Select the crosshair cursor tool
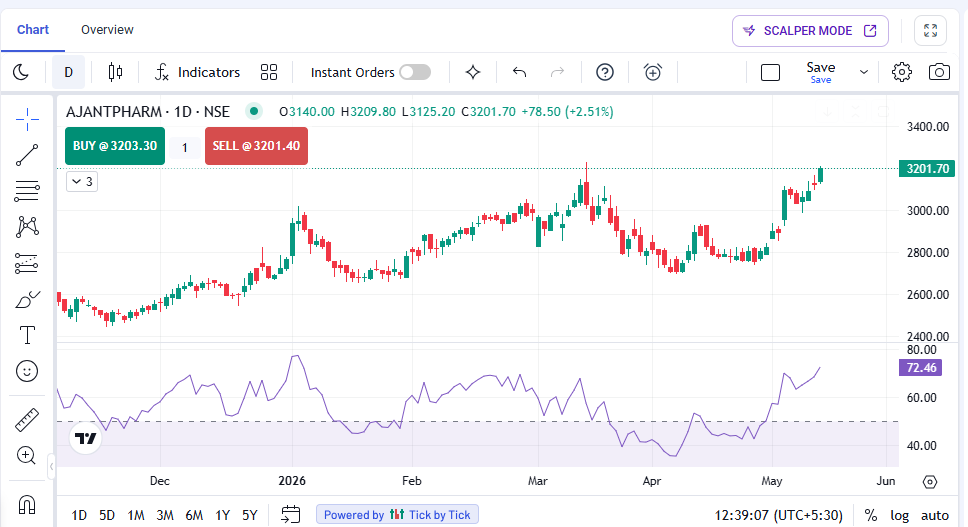Image resolution: width=968 pixels, height=527 pixels. click(x=27, y=119)
